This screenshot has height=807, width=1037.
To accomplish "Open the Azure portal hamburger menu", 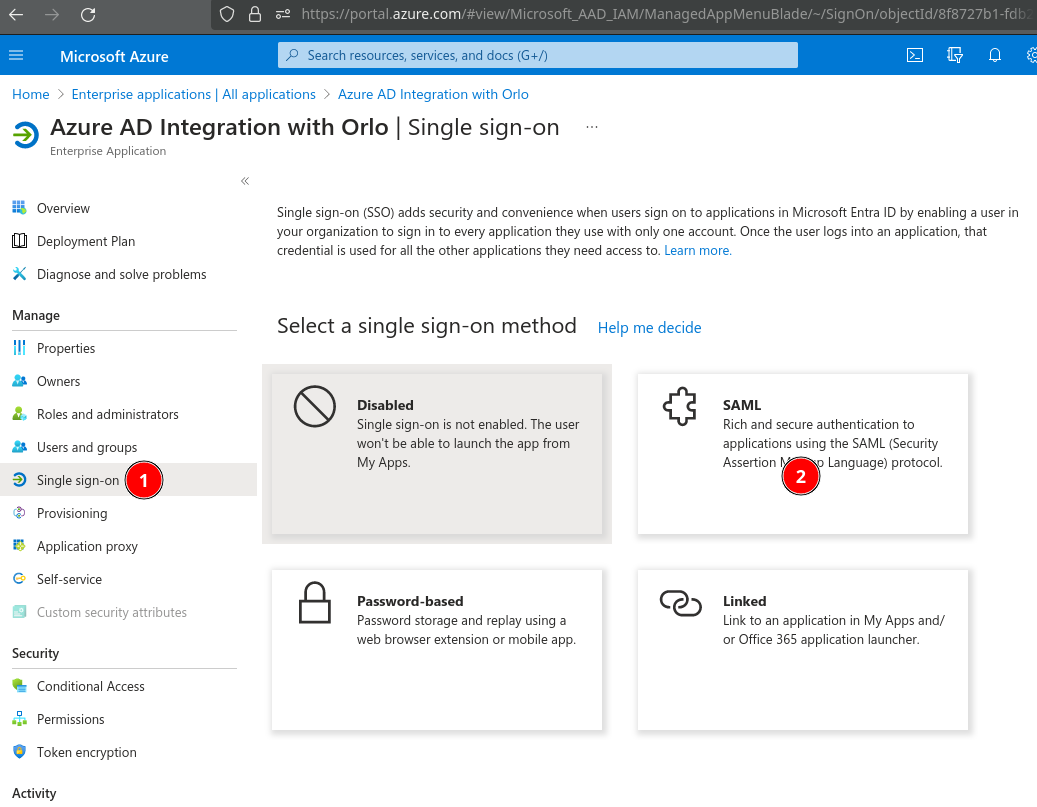I will pos(16,55).
